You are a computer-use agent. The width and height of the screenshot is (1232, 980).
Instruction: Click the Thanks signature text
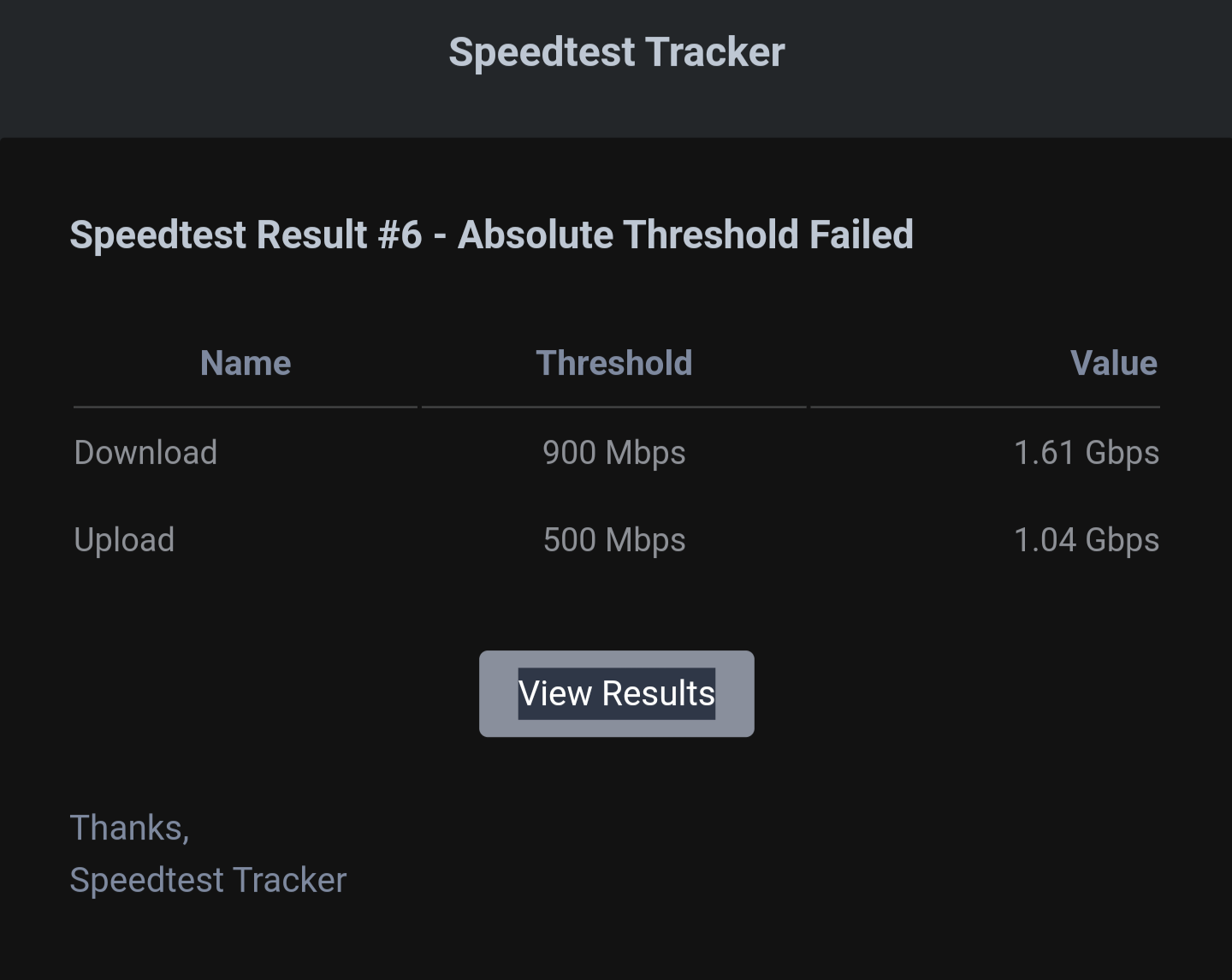pyautogui.click(x=129, y=827)
